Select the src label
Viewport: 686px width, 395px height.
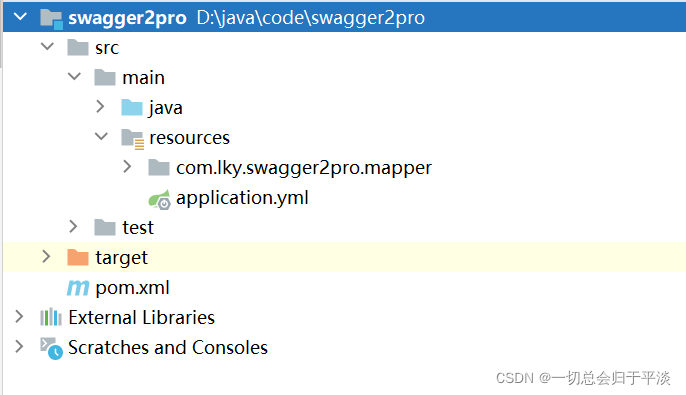107,48
